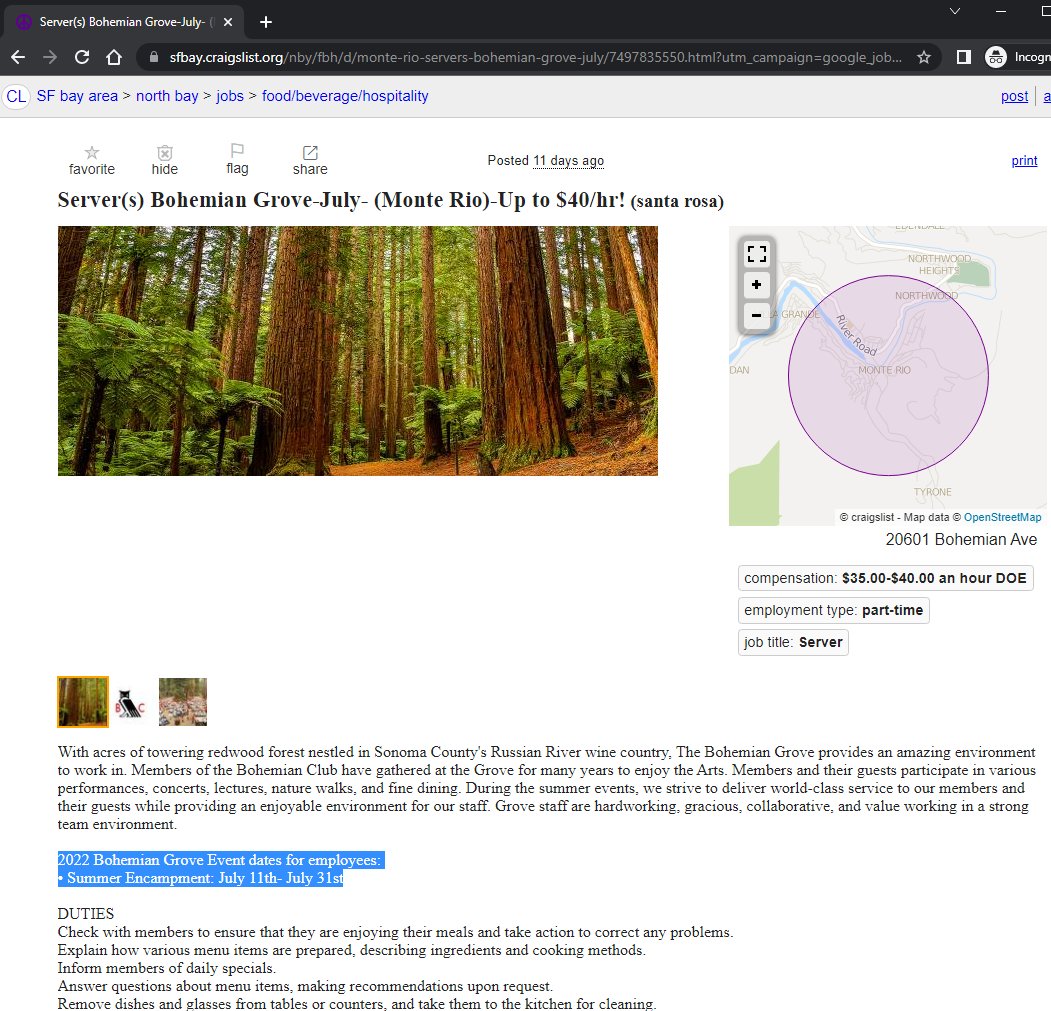Flag this posting
Image resolution: width=1051 pixels, height=1011 pixels.
point(237,160)
